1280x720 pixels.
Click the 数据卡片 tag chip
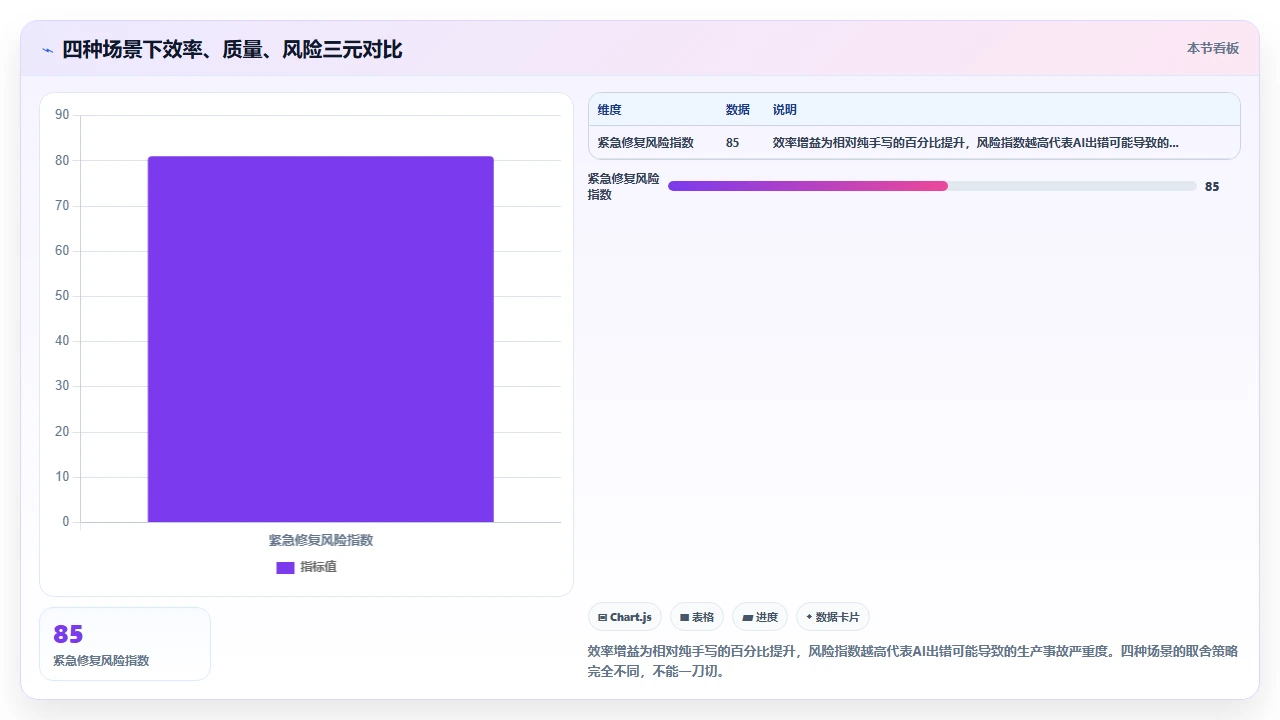pos(833,617)
